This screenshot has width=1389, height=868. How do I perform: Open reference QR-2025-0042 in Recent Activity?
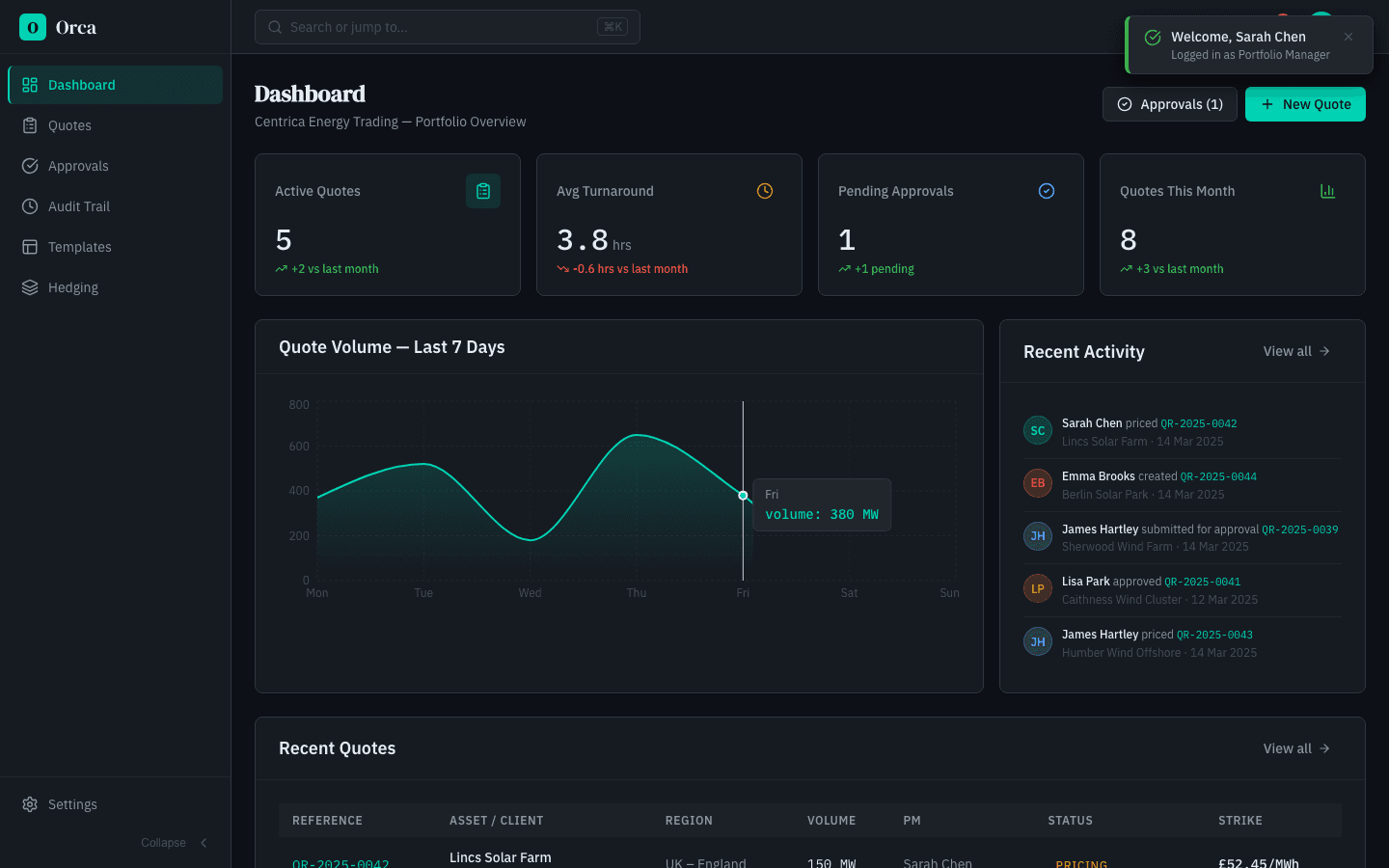[1199, 423]
